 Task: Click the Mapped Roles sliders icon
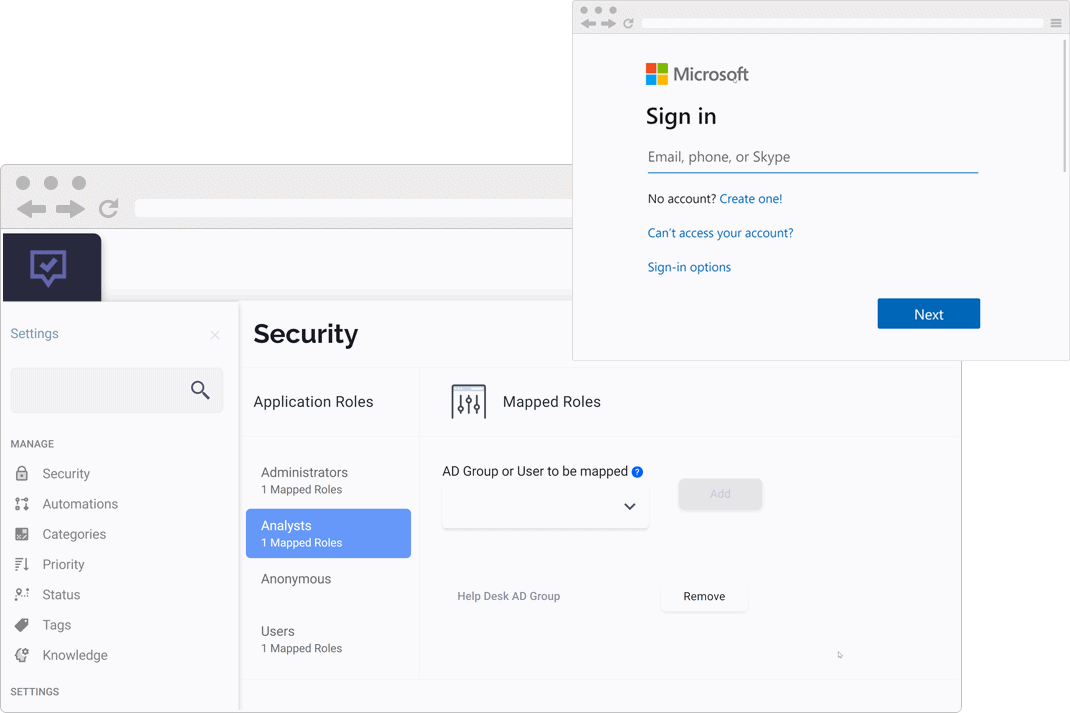tap(468, 401)
